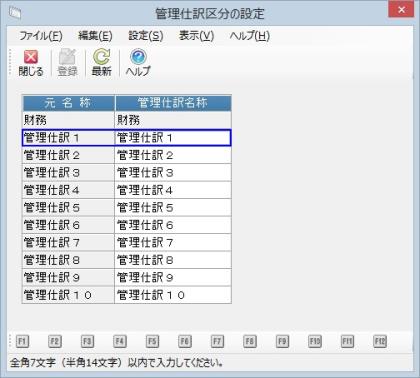Select 財務 in 元名称 column

coord(68,120)
